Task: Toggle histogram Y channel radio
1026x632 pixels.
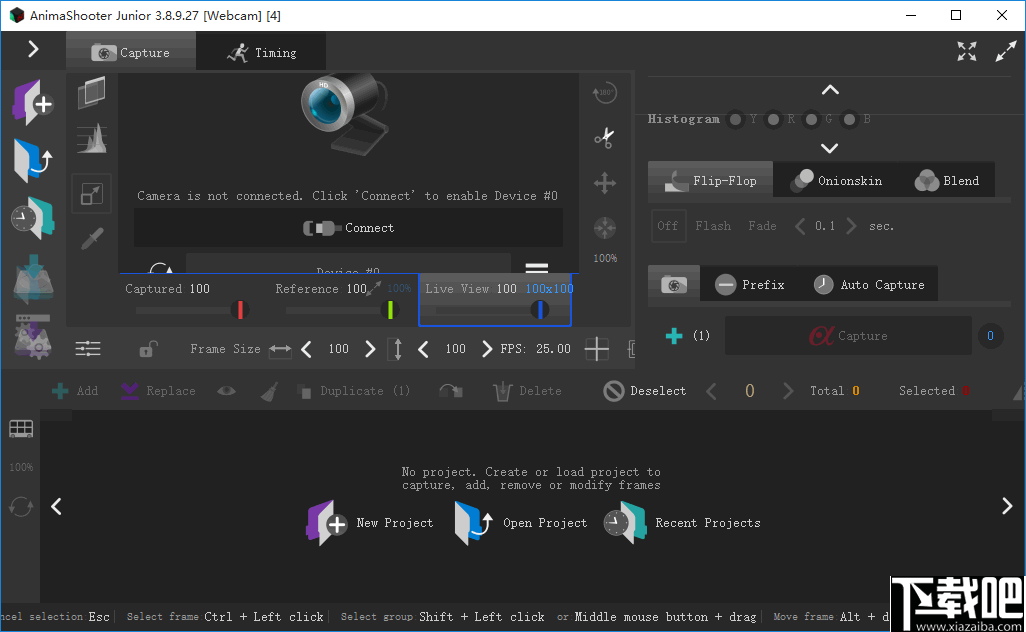Action: click(x=735, y=119)
